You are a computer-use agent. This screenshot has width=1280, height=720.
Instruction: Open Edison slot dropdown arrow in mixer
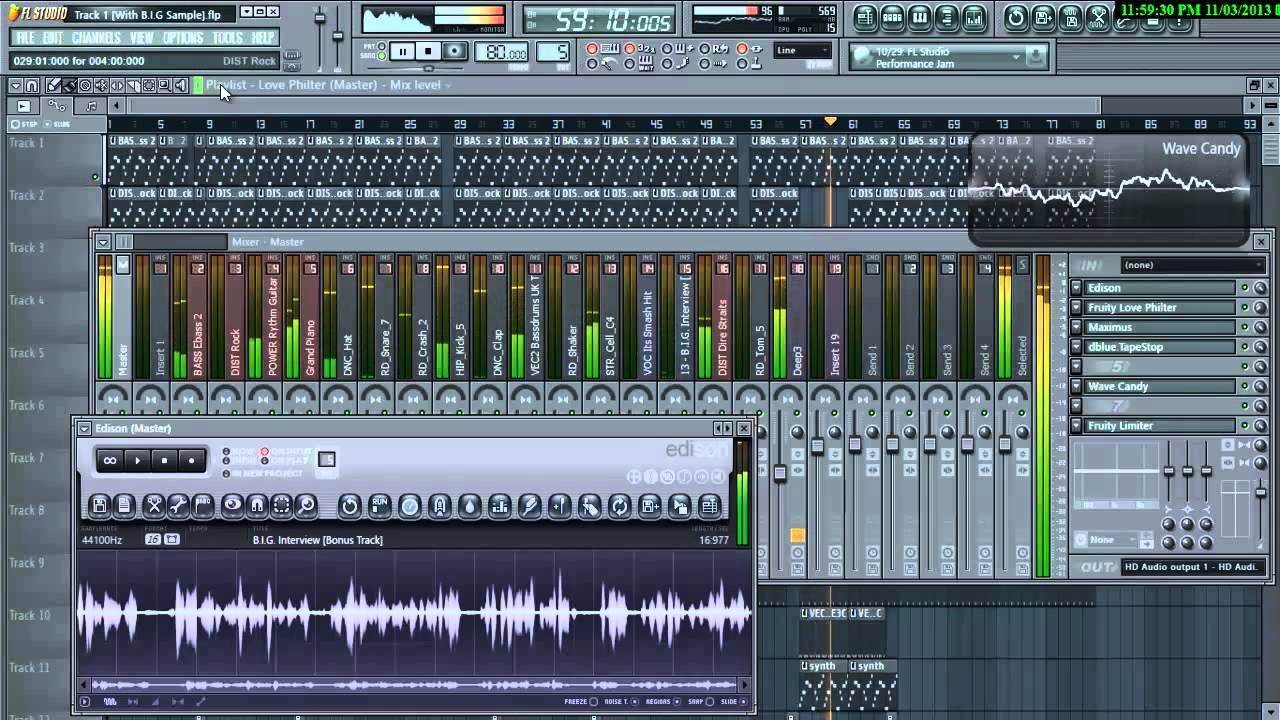coord(1076,288)
